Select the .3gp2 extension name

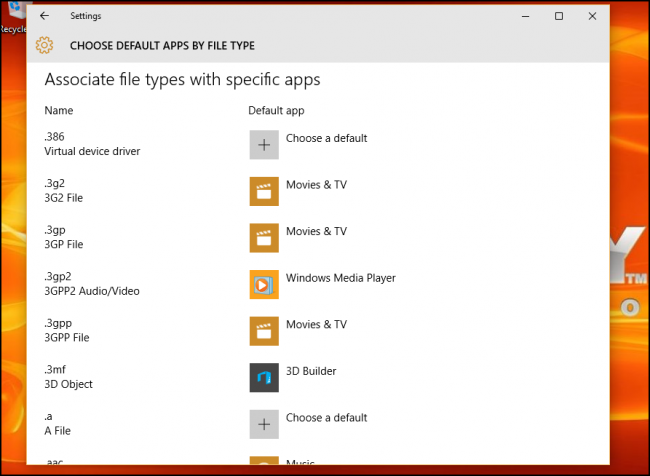pyautogui.click(x=58, y=276)
